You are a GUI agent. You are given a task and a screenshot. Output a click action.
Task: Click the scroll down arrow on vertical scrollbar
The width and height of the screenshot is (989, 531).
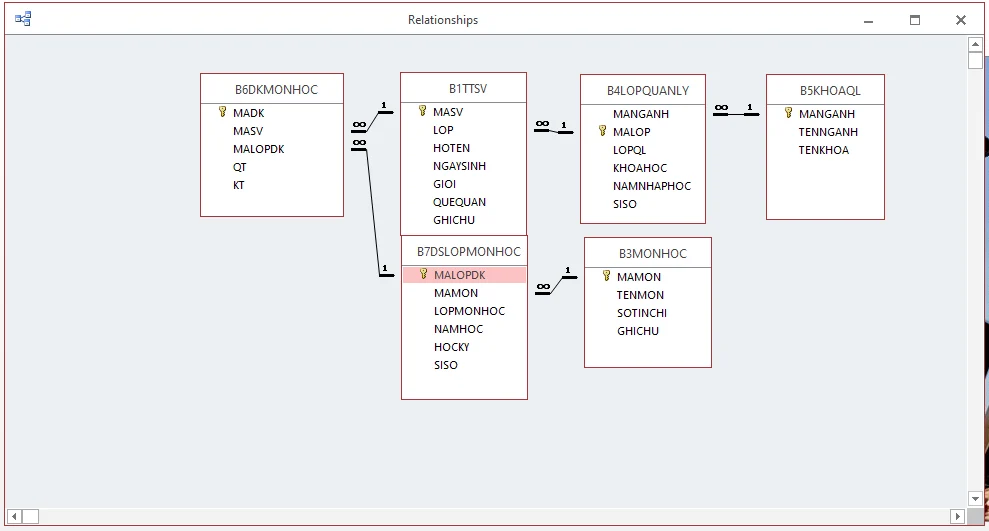975,498
